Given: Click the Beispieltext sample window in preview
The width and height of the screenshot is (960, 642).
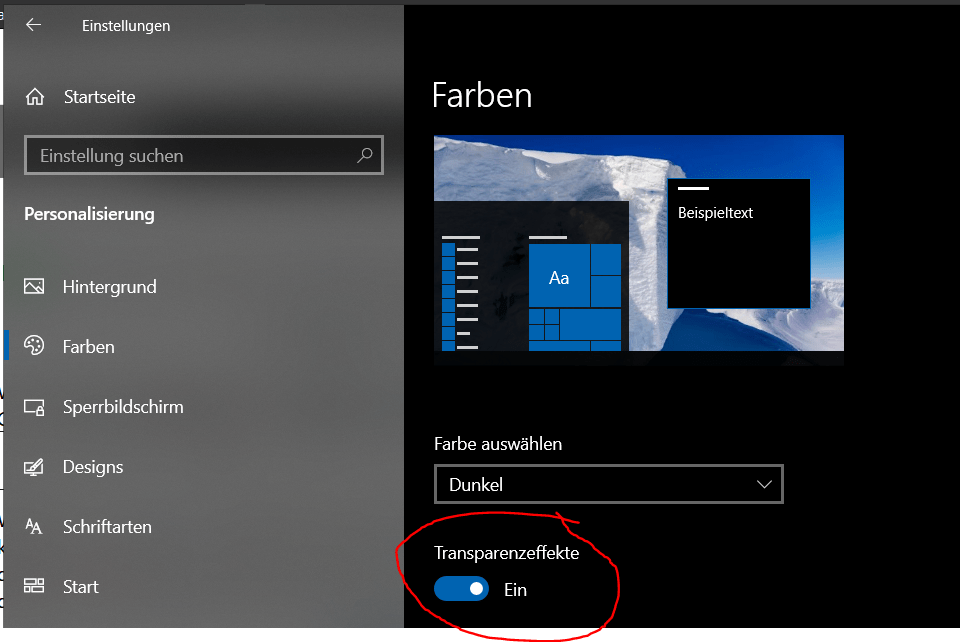Looking at the screenshot, I should [x=738, y=243].
